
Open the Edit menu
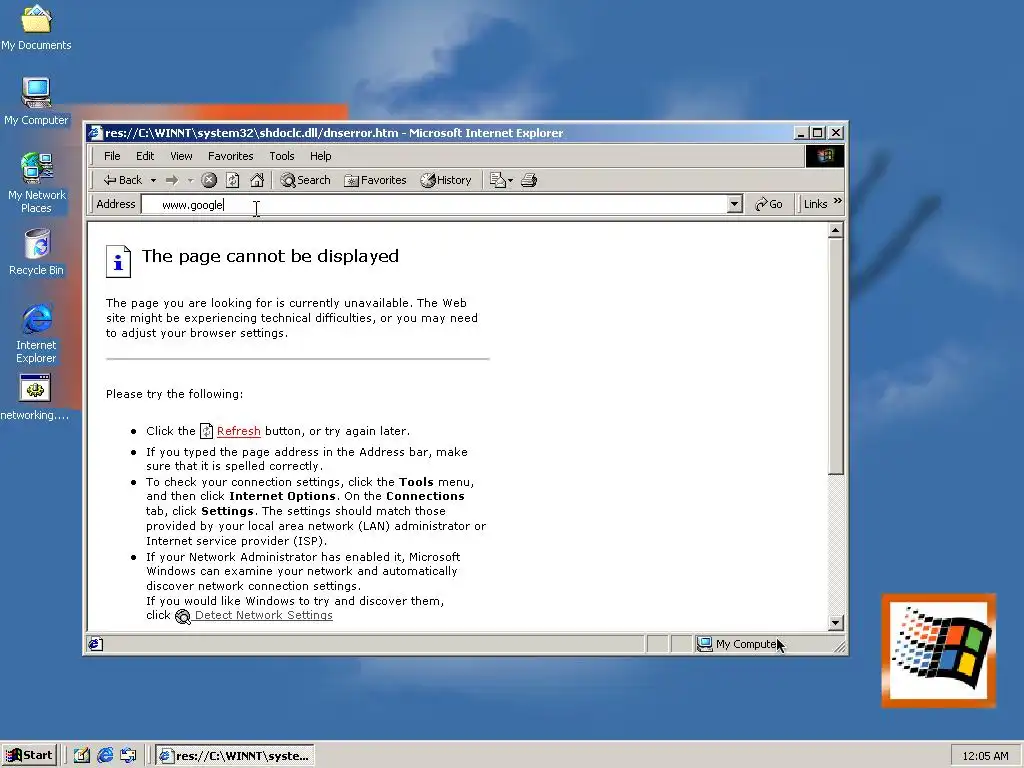point(145,156)
